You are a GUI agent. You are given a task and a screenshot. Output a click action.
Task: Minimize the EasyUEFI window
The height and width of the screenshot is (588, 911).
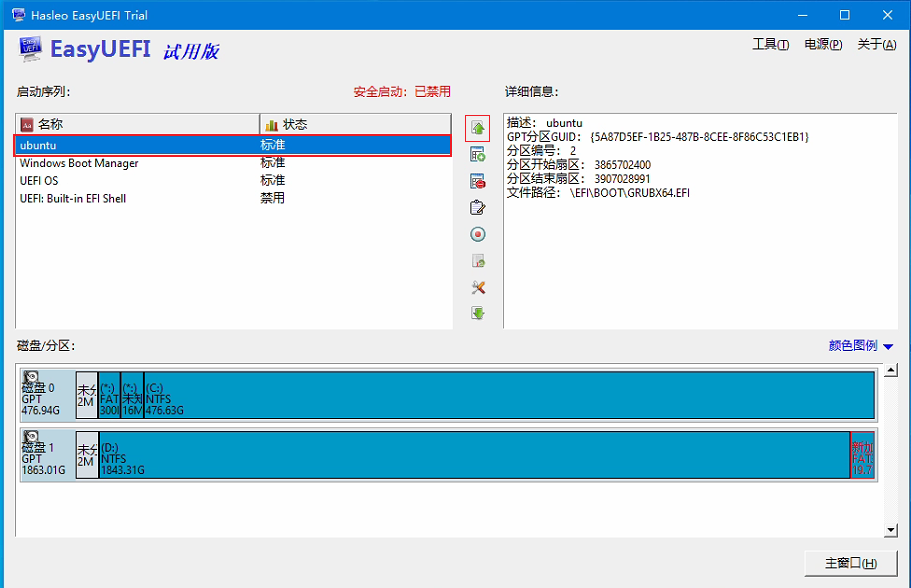[x=802, y=15]
